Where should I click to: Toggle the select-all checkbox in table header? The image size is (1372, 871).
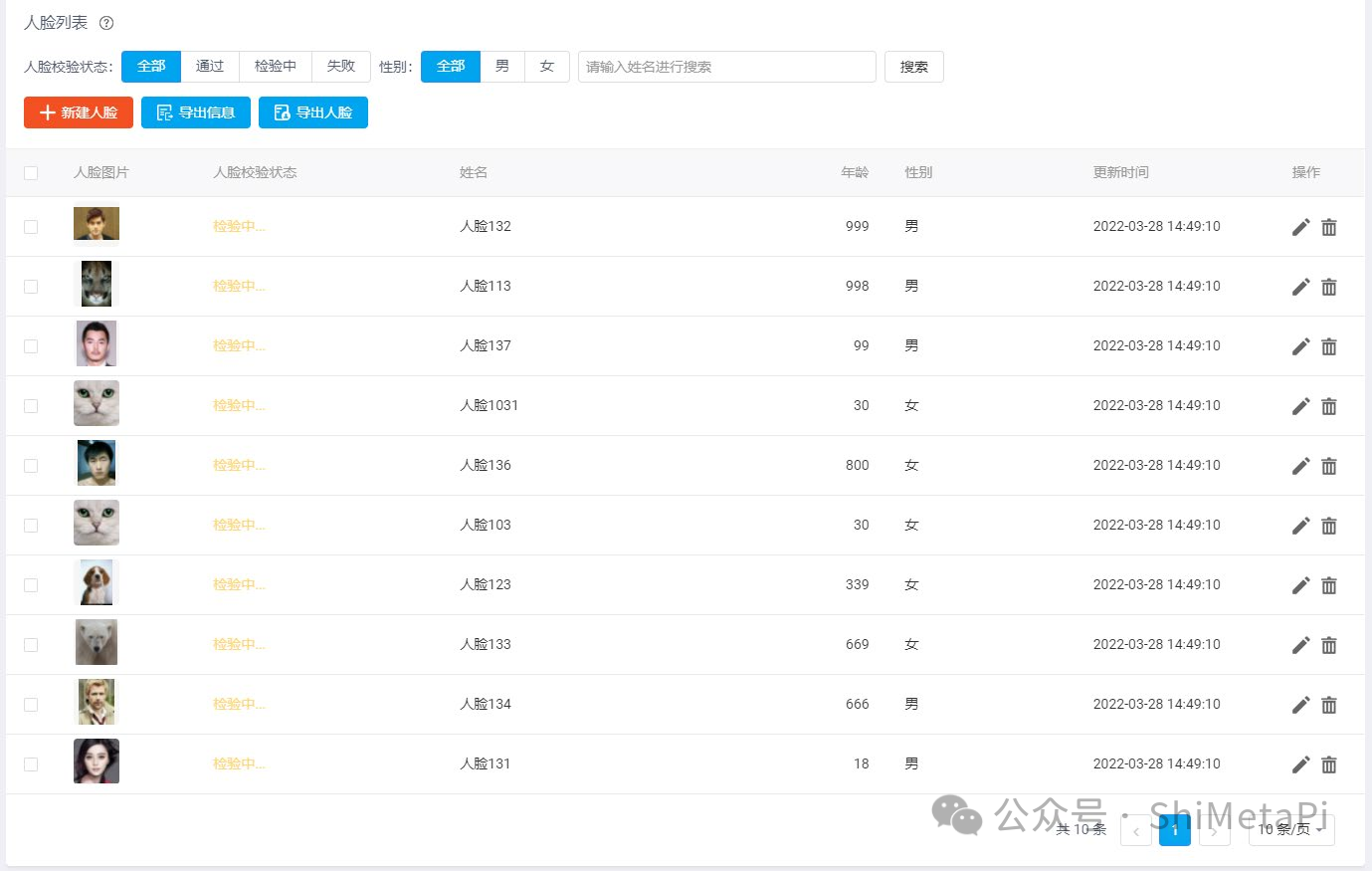(31, 173)
